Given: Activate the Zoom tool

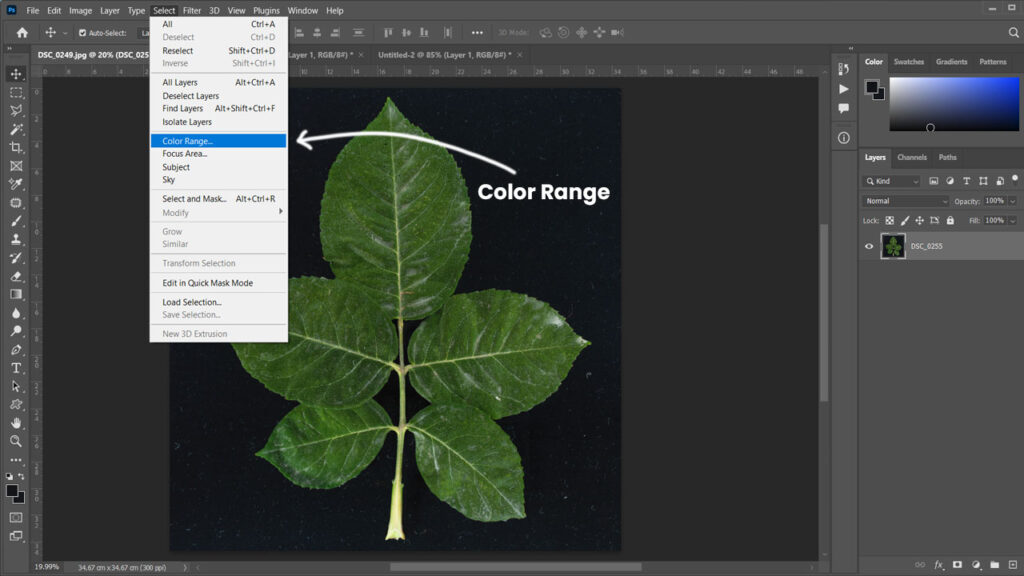Looking at the screenshot, I should pos(14,441).
